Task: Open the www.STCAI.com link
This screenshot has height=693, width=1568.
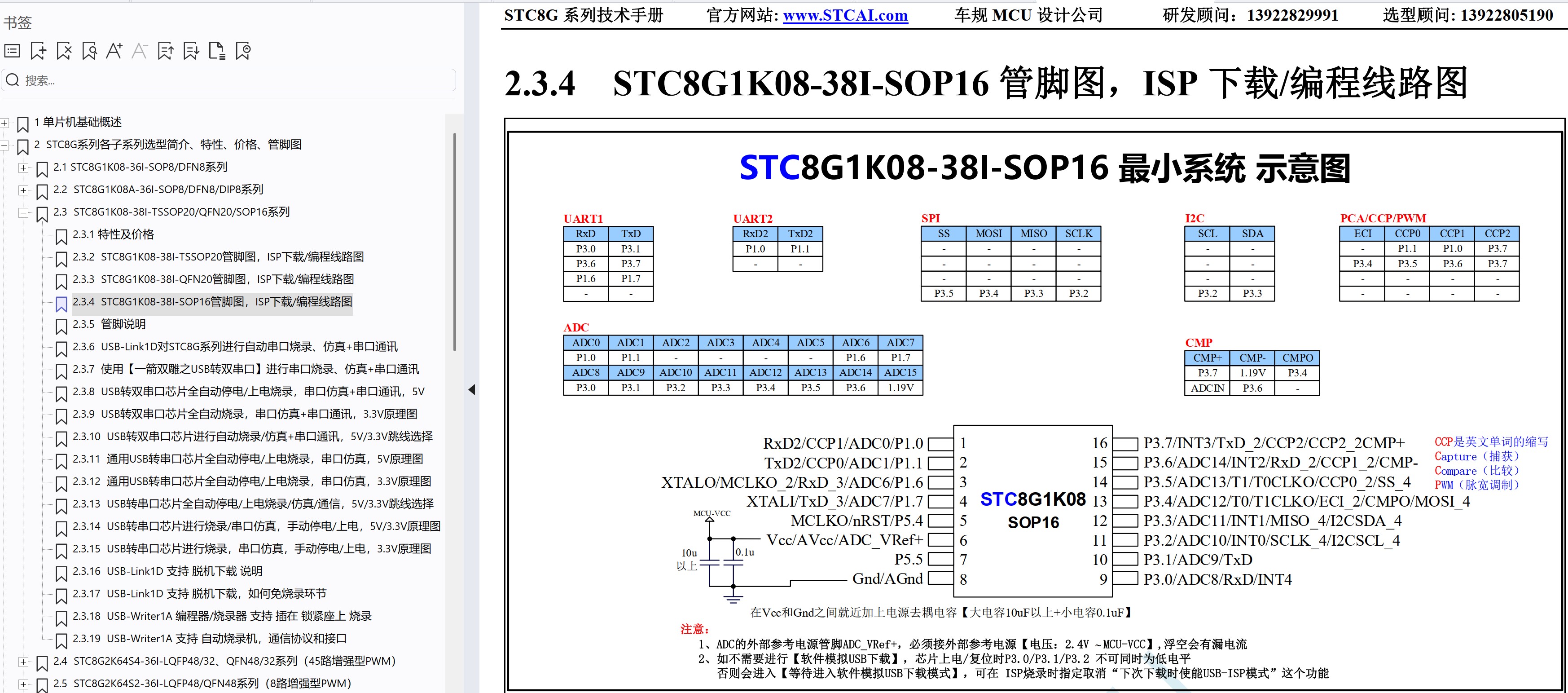Action: coord(845,15)
